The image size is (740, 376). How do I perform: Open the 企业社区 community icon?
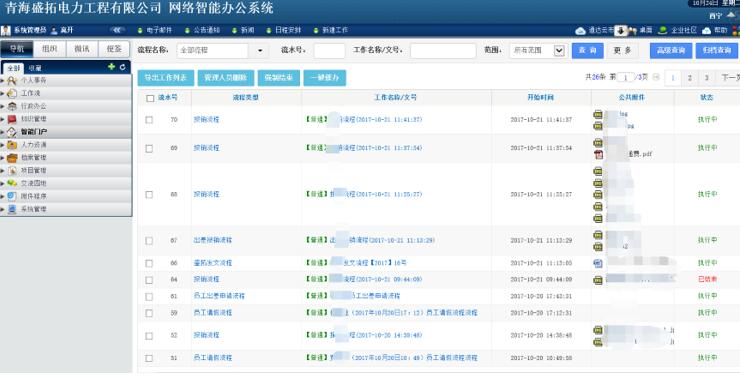tap(663, 30)
